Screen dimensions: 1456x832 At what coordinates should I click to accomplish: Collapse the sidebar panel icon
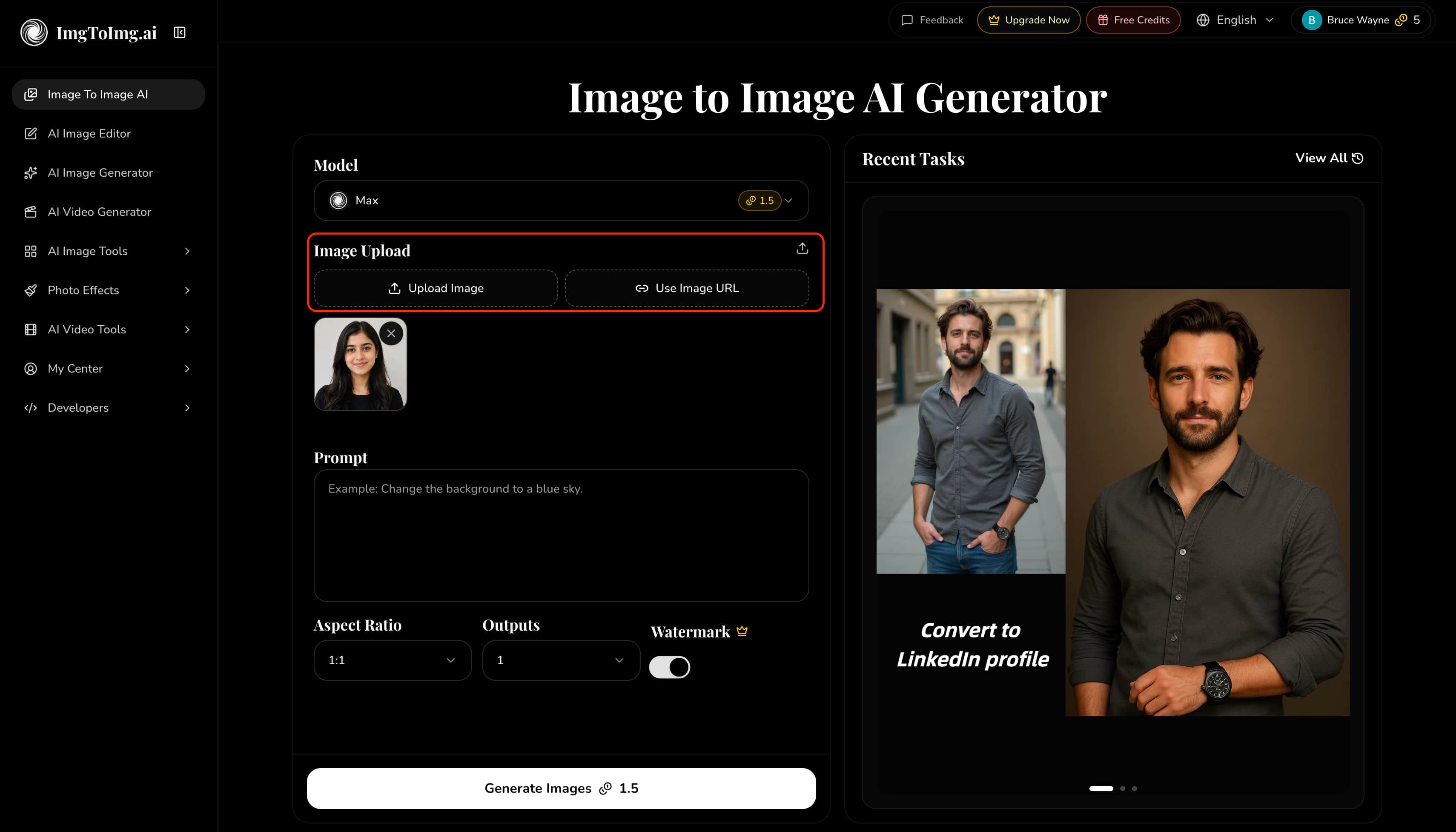click(x=179, y=32)
